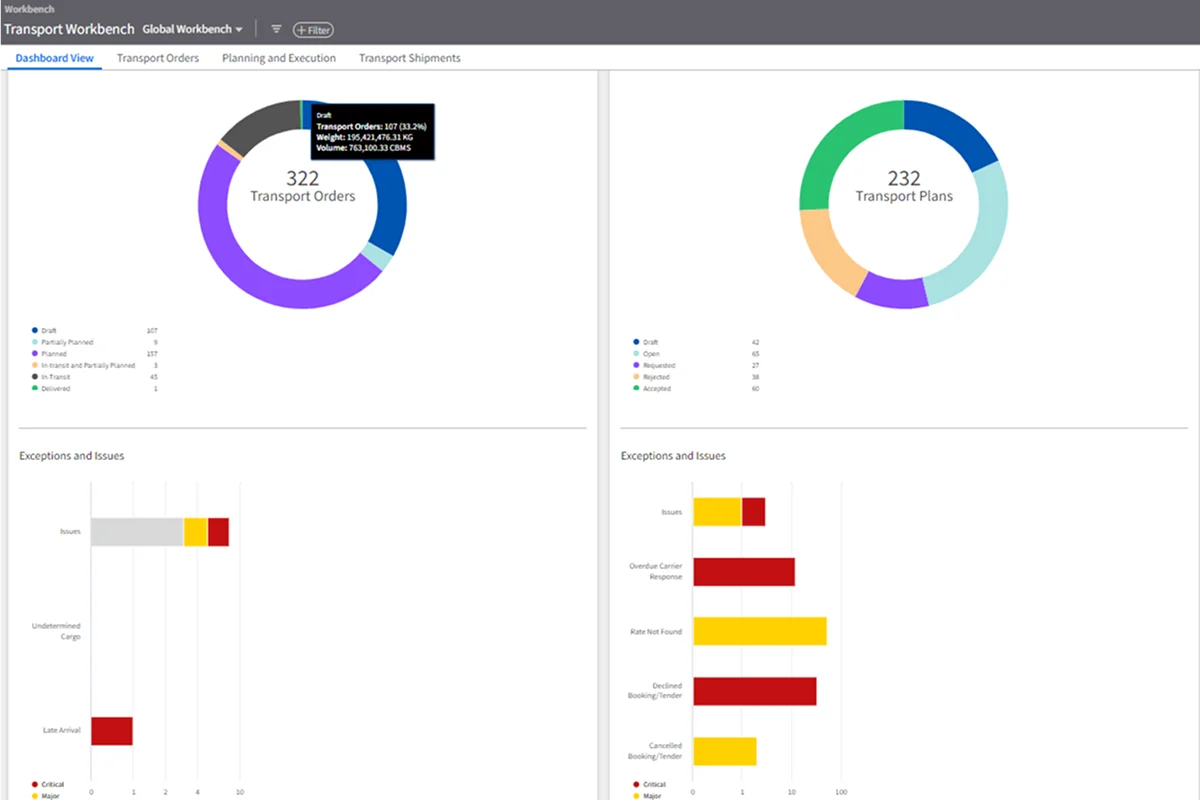
Task: Open the Planning and Execution tab
Action: coord(279,58)
